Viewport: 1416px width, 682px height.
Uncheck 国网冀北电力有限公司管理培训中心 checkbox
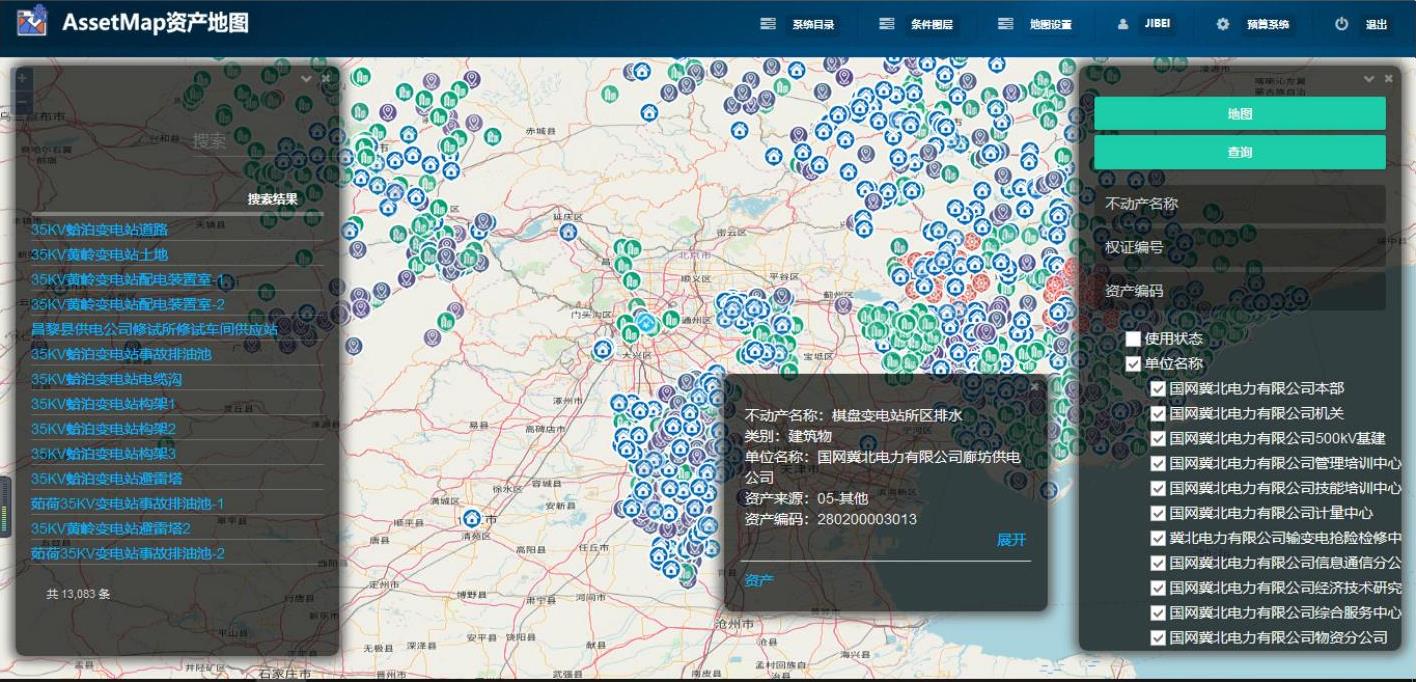click(1158, 463)
